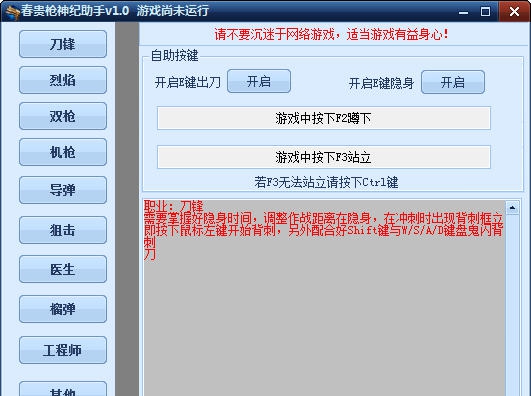Screen dimensions: 531x396
Task: Maximize the helper window
Action: click(x=485, y=12)
